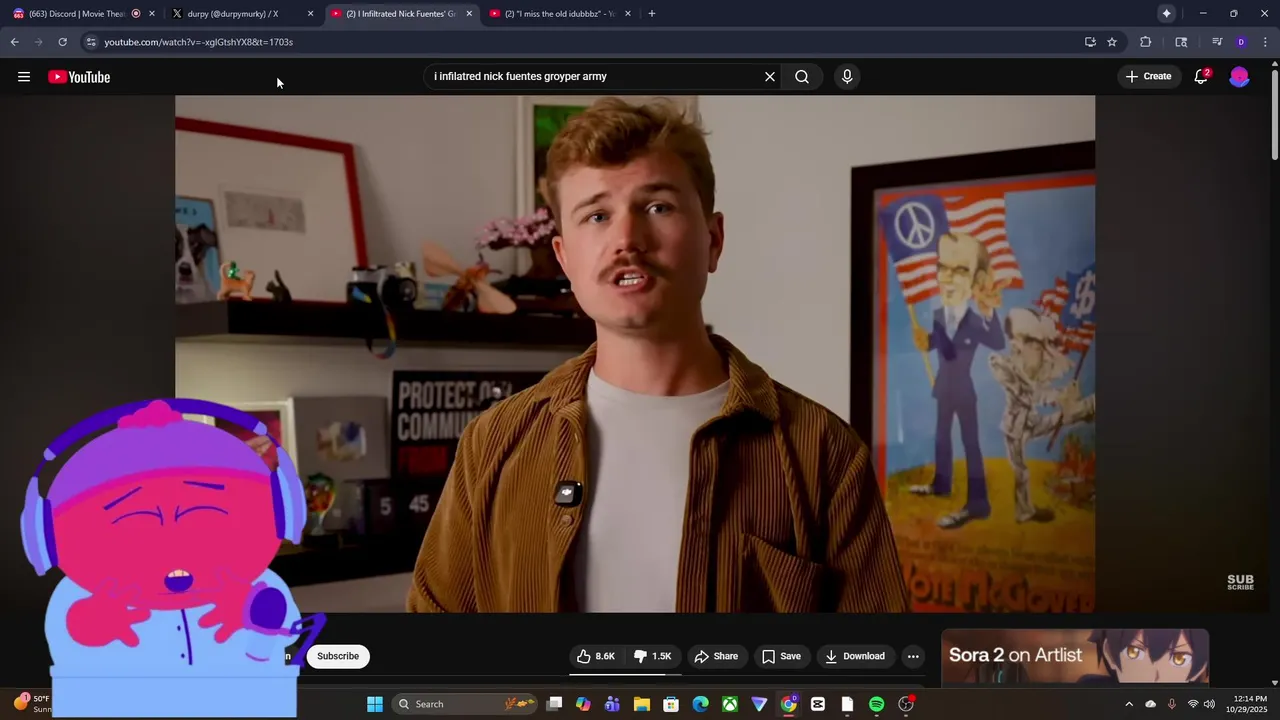1280x720 pixels.
Task: Open network Wi-Fi settings in tray
Action: pyautogui.click(x=1192, y=704)
